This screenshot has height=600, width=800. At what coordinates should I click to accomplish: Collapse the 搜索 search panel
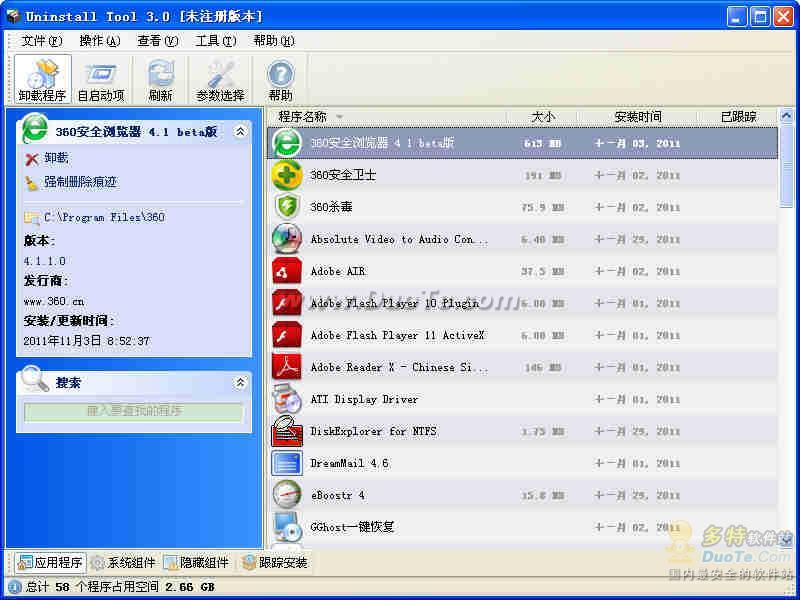pyautogui.click(x=240, y=382)
